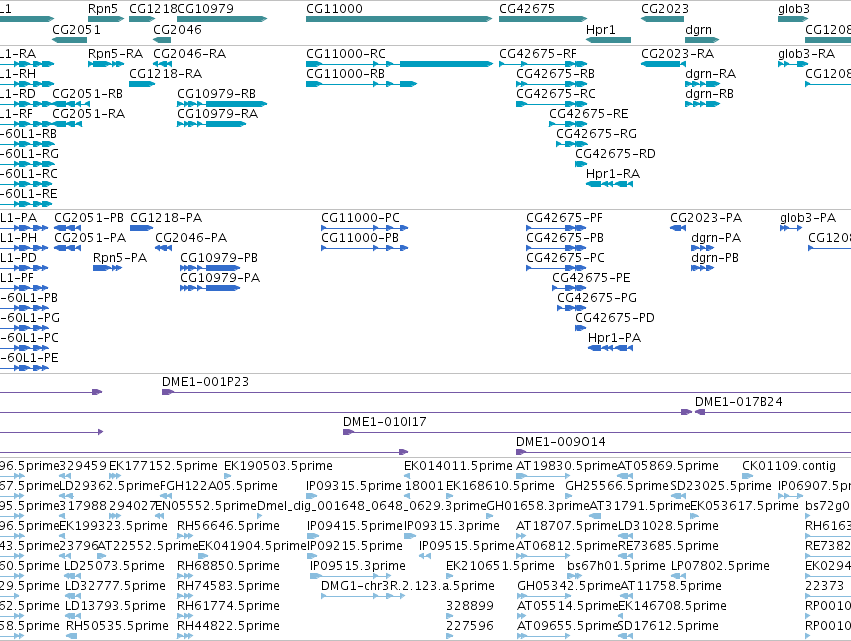Click the CG2046 gene label
The width and height of the screenshot is (851, 641).
click(177, 29)
